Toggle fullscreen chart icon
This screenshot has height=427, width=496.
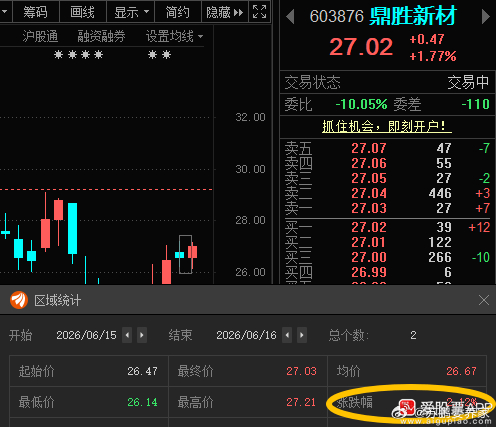point(259,12)
